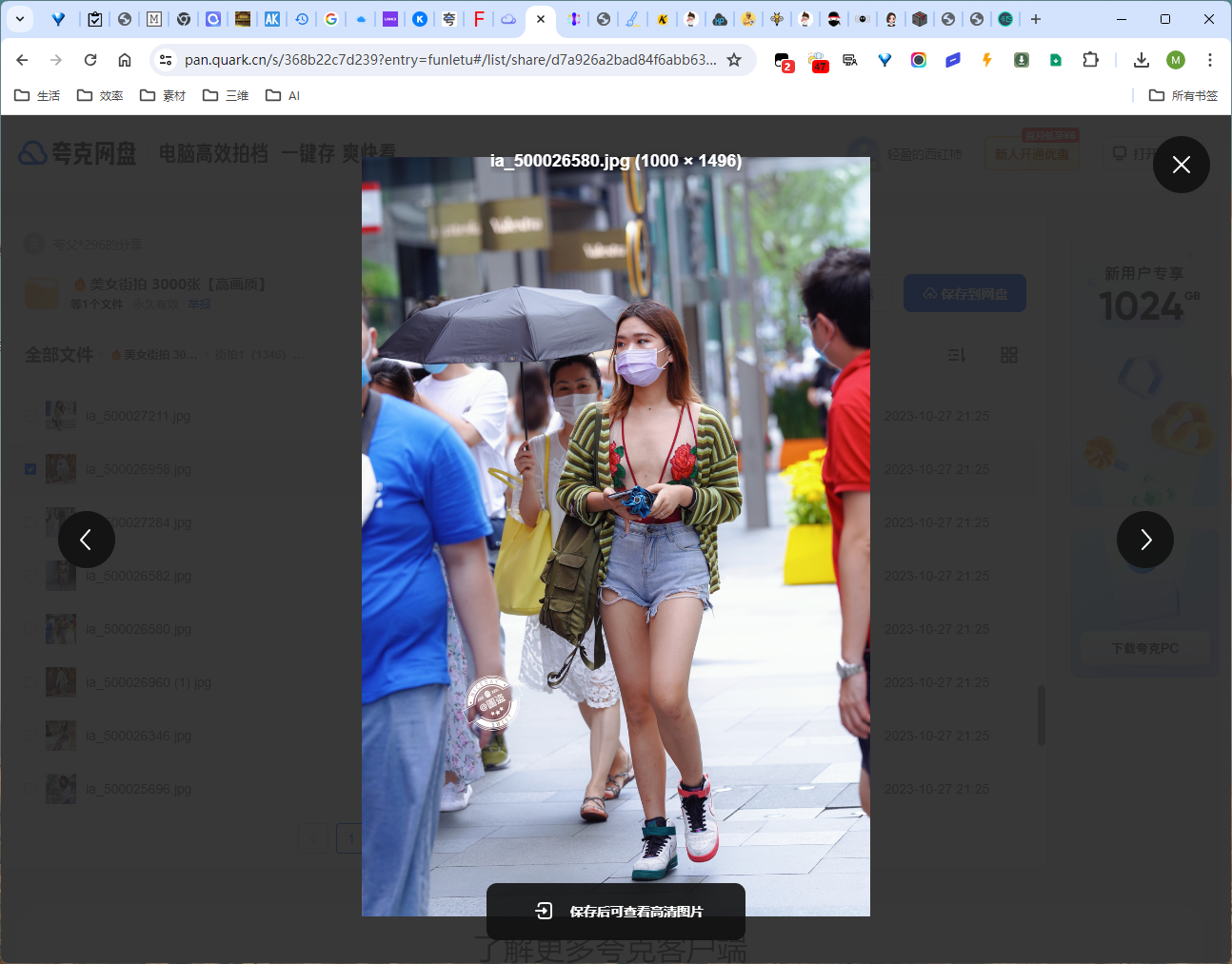Go to the next image in preview
The height and width of the screenshot is (964, 1232).
coord(1144,540)
